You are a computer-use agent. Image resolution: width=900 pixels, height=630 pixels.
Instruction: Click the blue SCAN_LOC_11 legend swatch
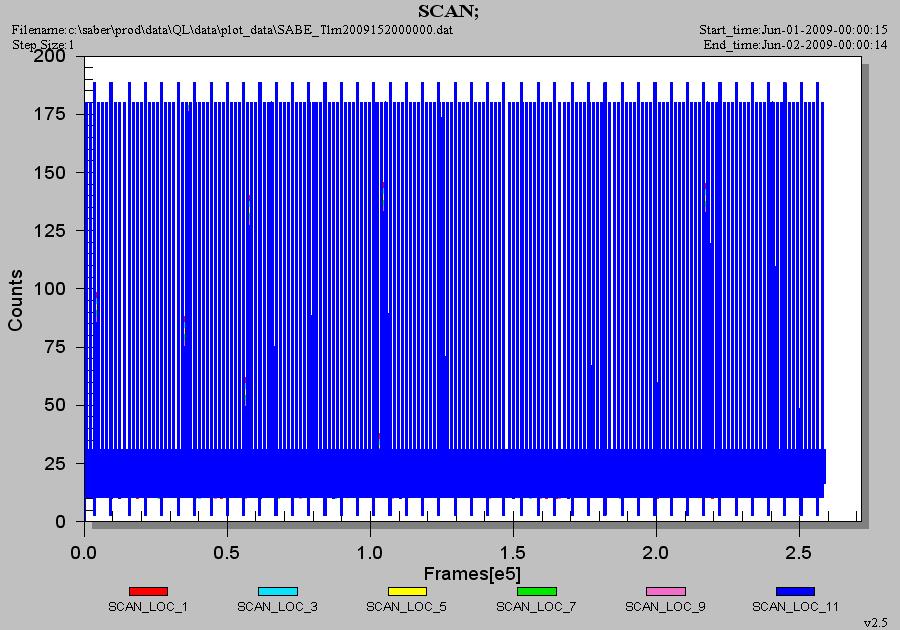(x=795, y=591)
